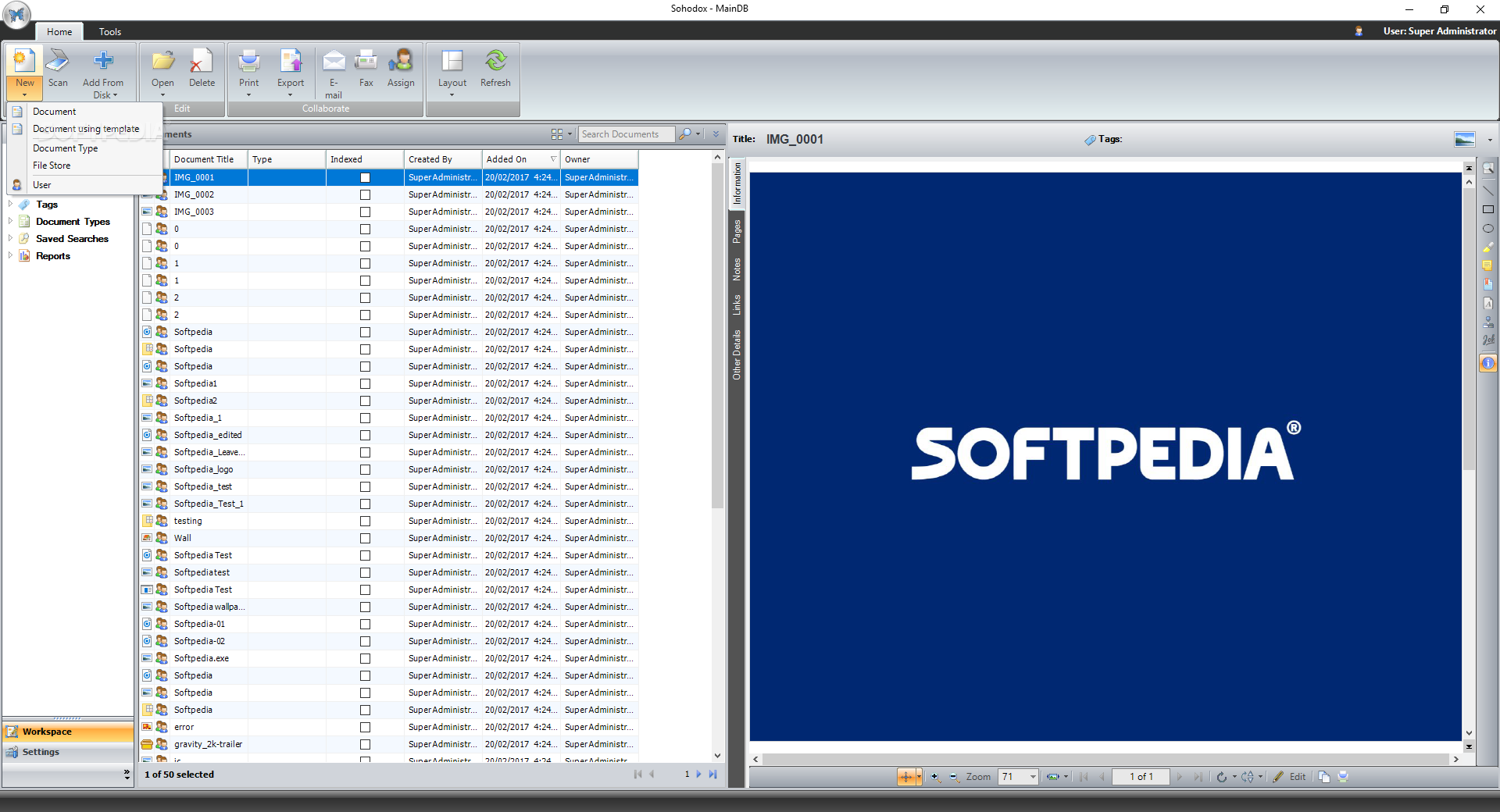The width and height of the screenshot is (1500, 812).
Task: Toggle the Indexed checkbox for IMG_0001
Action: [x=365, y=177]
